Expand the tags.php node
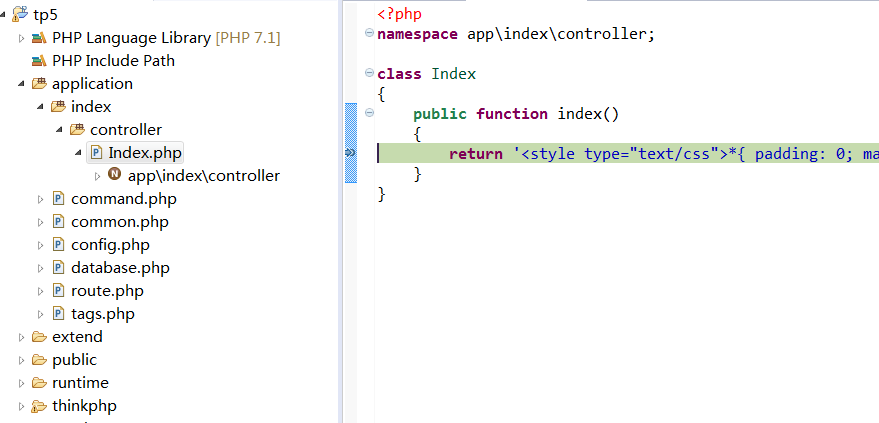The image size is (879, 423). pyautogui.click(x=40, y=314)
